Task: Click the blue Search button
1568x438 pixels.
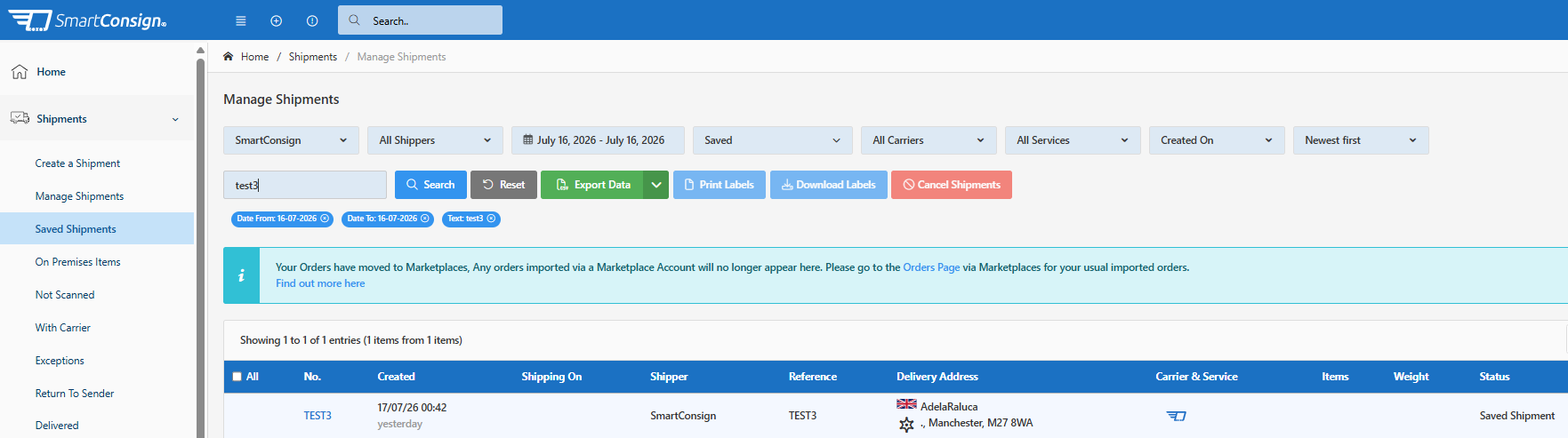Action: 430,185
